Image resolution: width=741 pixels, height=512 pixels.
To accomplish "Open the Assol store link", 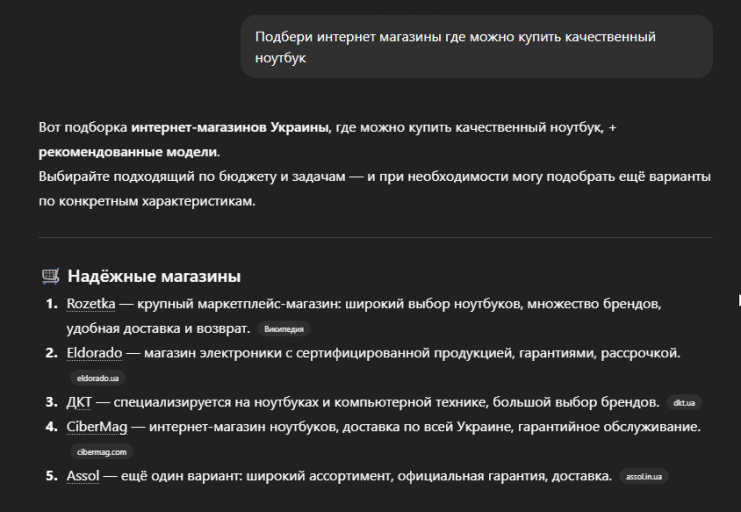I will [x=83, y=476].
